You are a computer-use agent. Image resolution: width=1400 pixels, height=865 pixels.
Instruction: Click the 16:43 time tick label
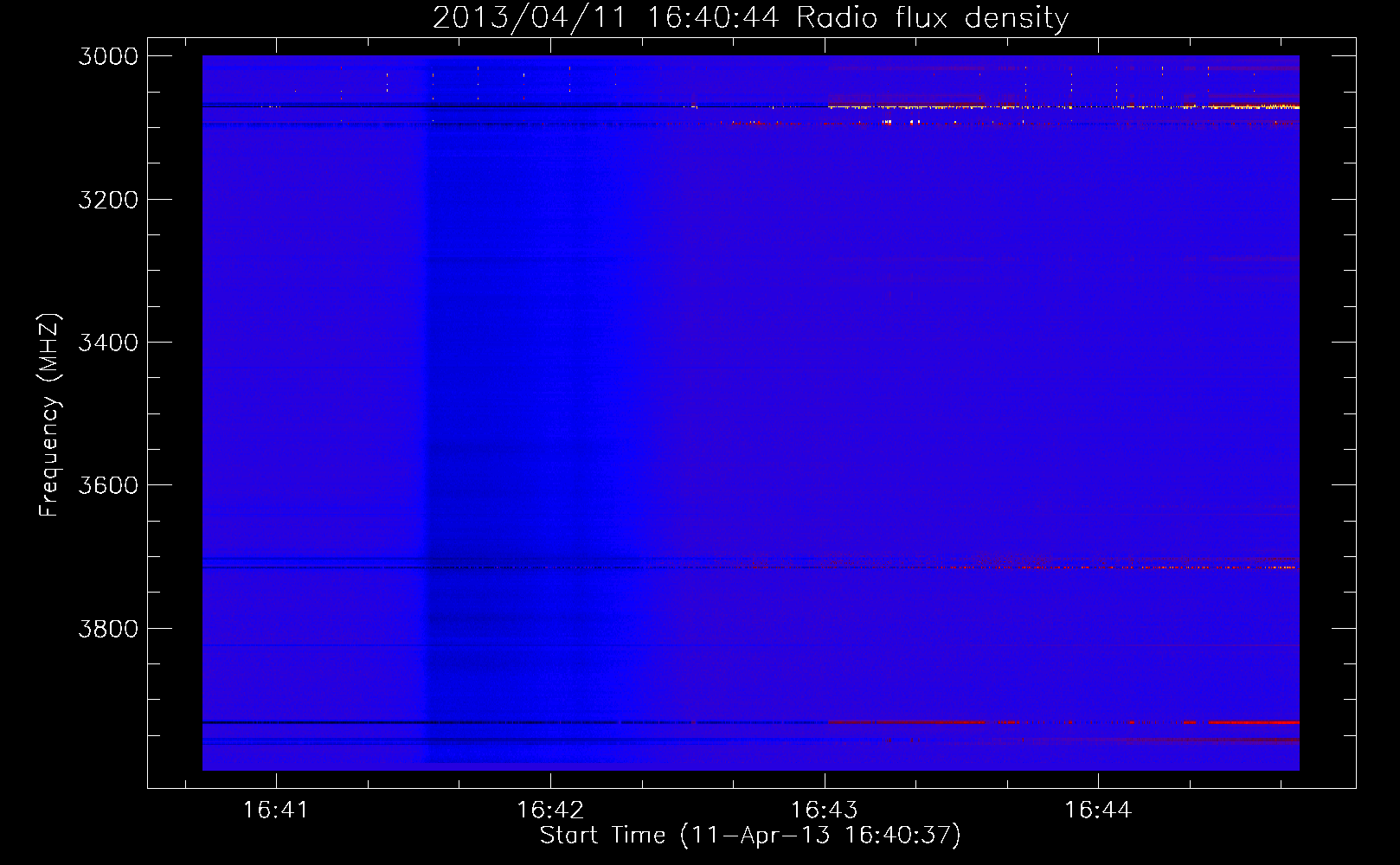pos(825,811)
